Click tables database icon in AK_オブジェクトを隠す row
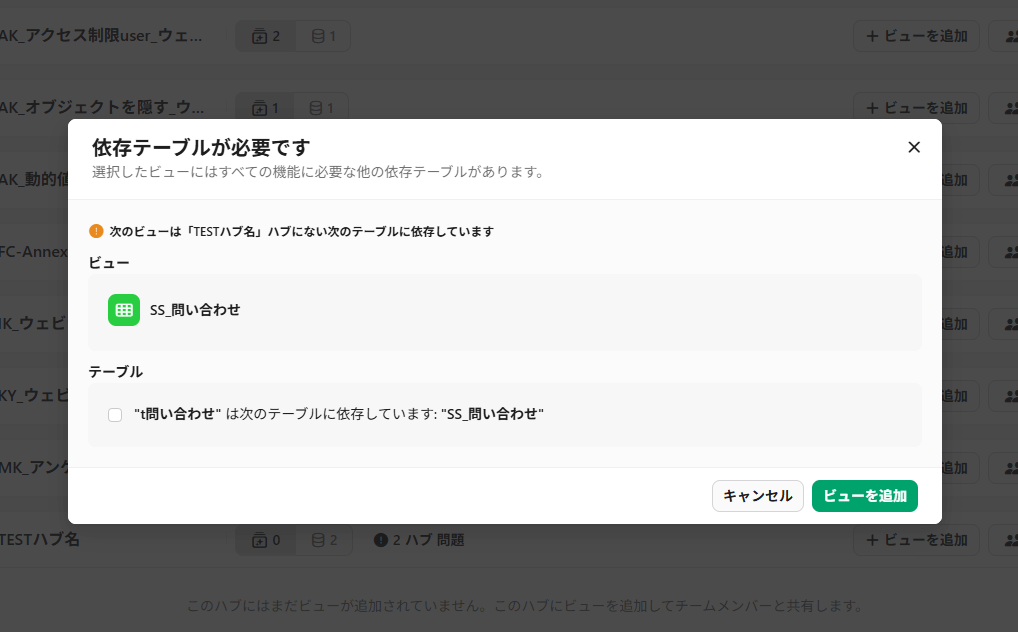Screen dimensions: 1018x632 point(317,108)
